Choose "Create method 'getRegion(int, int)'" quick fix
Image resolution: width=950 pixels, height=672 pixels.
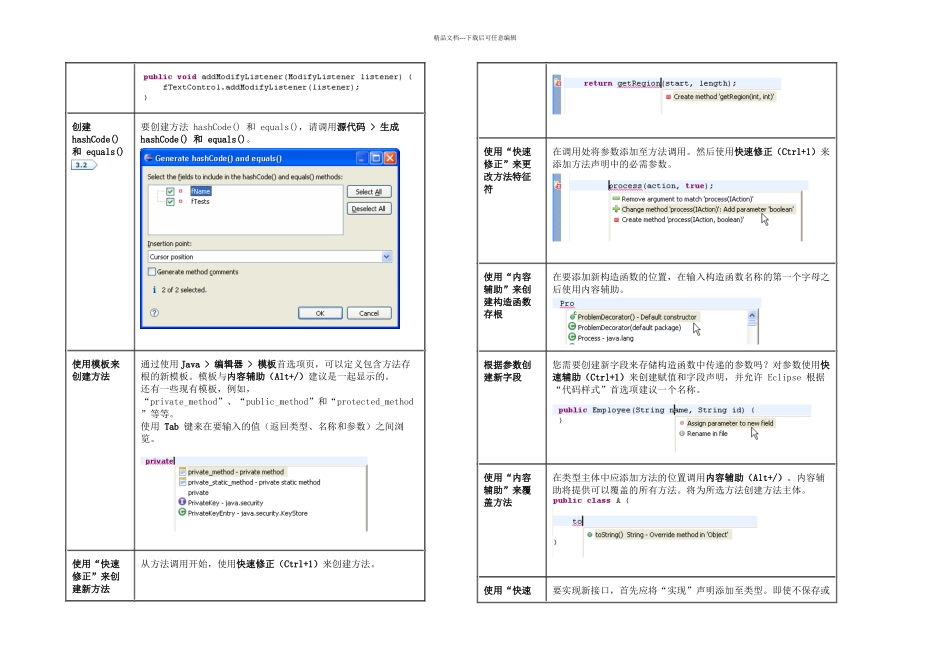[723, 97]
